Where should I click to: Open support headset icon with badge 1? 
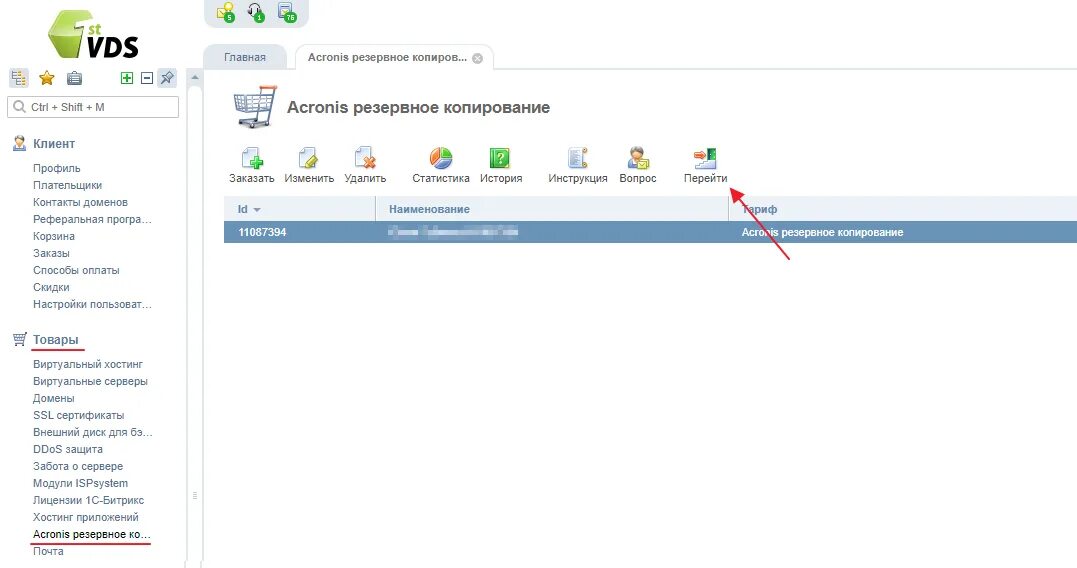pos(256,12)
